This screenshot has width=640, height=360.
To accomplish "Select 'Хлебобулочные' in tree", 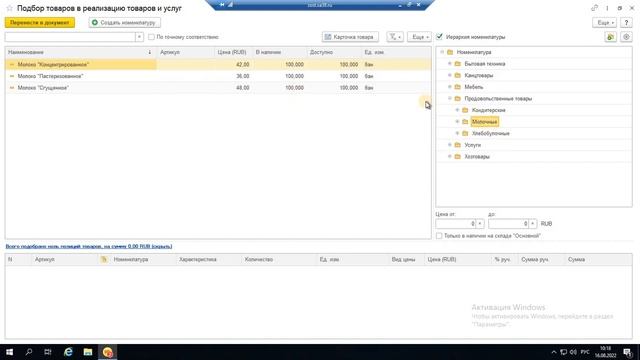I will pos(490,133).
